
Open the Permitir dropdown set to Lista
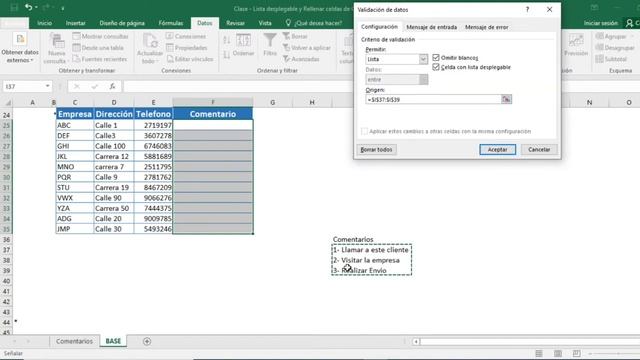(423, 59)
